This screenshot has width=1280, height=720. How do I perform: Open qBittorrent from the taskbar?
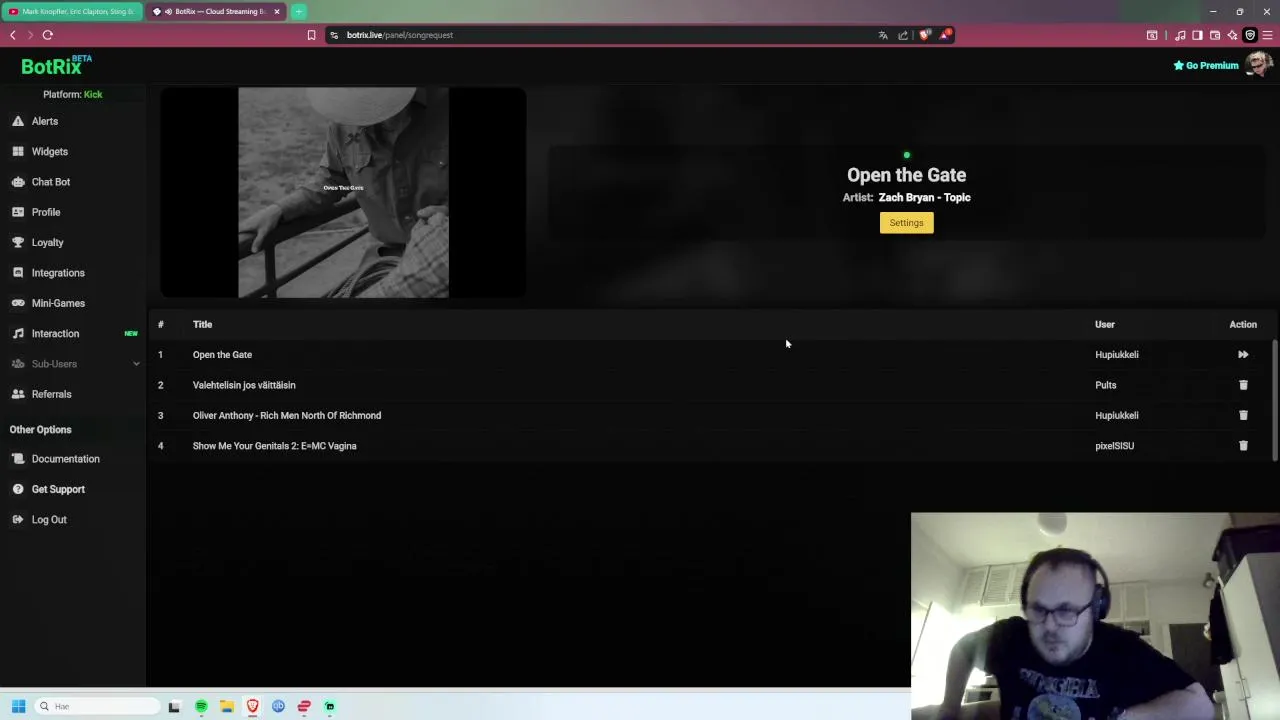pyautogui.click(x=278, y=706)
